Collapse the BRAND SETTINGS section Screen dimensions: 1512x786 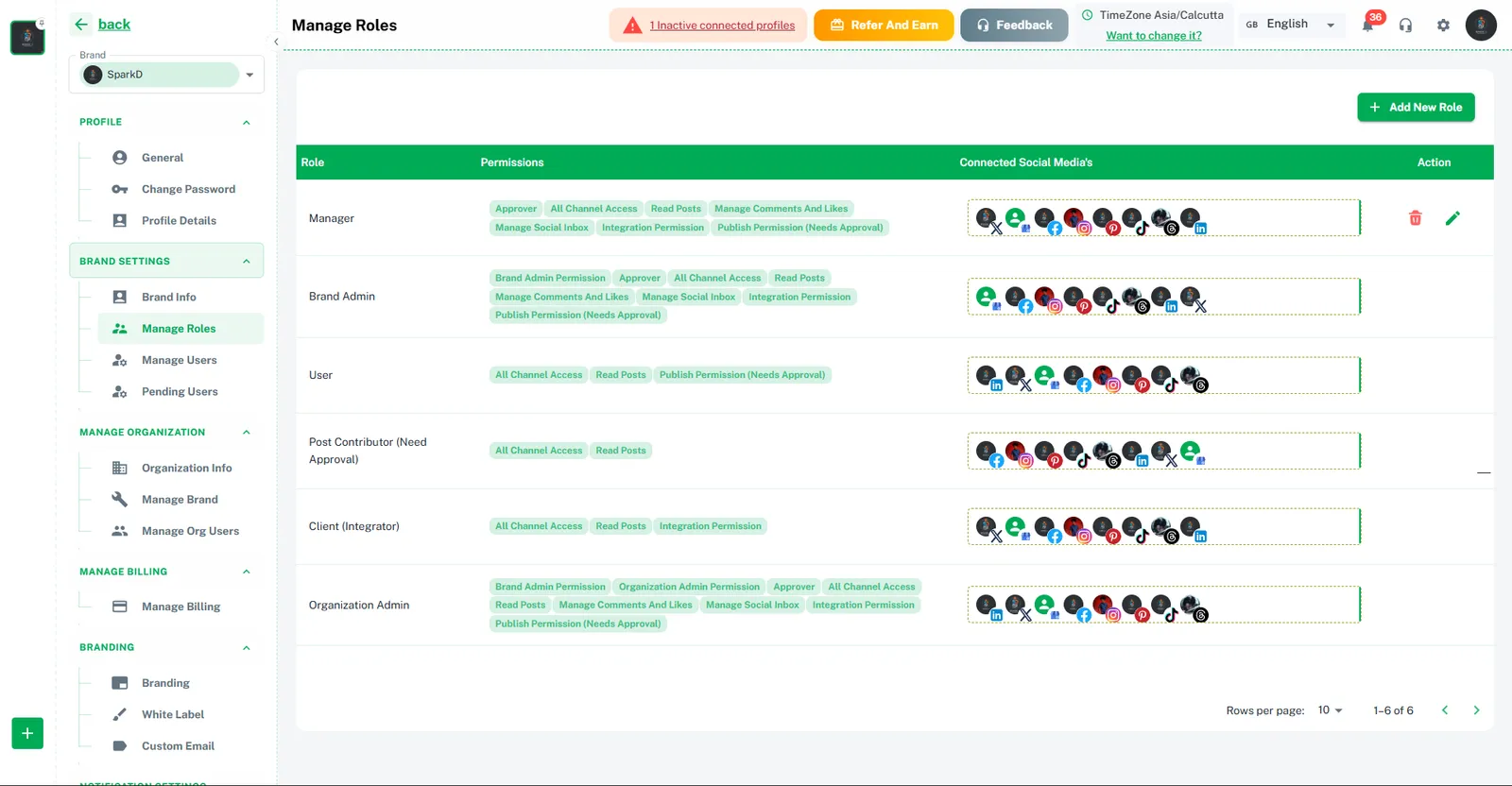pyautogui.click(x=247, y=262)
